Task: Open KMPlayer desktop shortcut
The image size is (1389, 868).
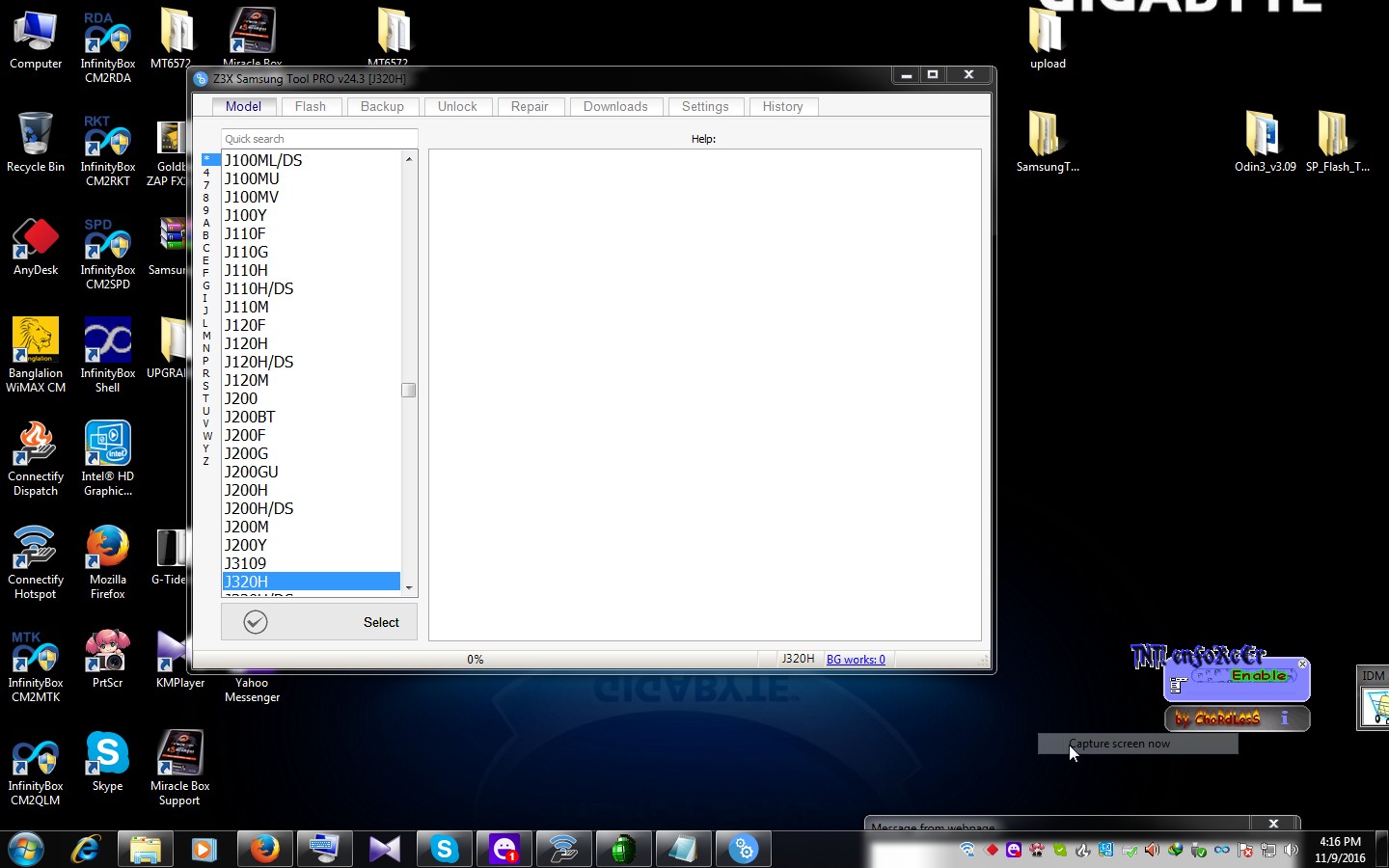Action: click(x=180, y=659)
